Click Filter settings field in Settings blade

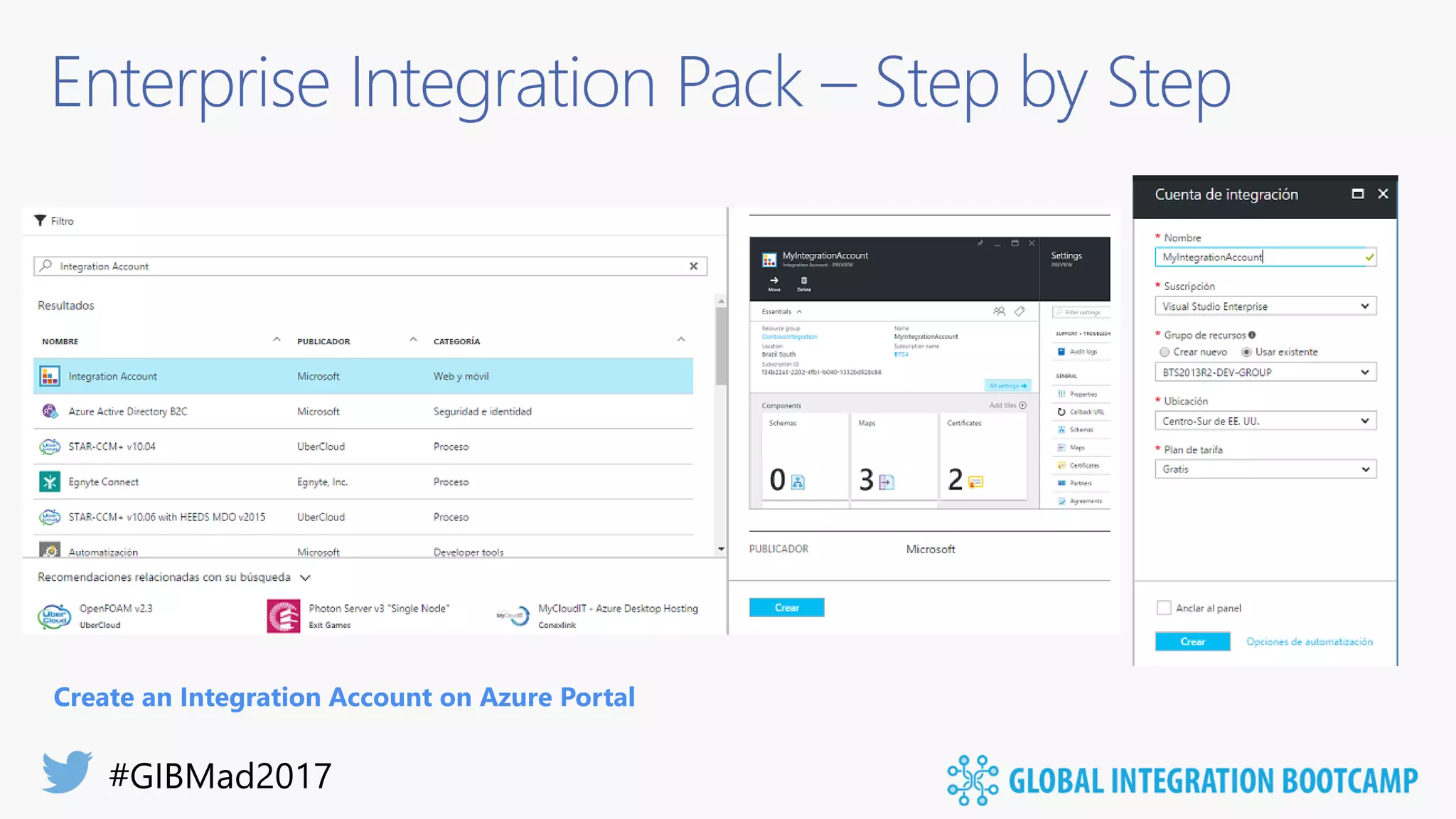click(1081, 312)
